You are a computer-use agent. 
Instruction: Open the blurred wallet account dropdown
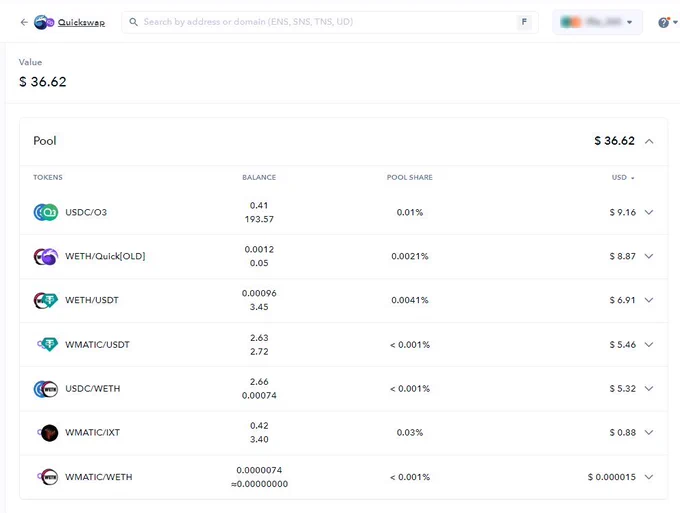point(597,22)
